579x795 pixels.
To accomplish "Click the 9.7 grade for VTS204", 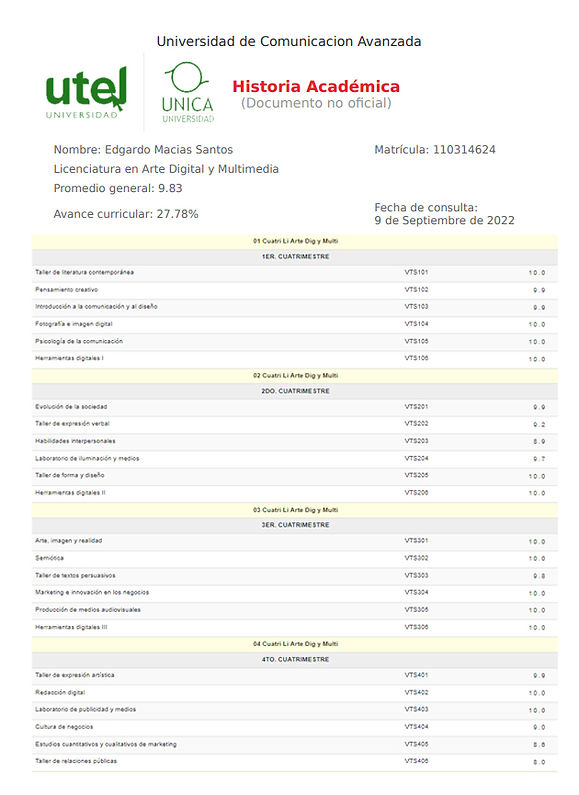I will pyautogui.click(x=539, y=459).
